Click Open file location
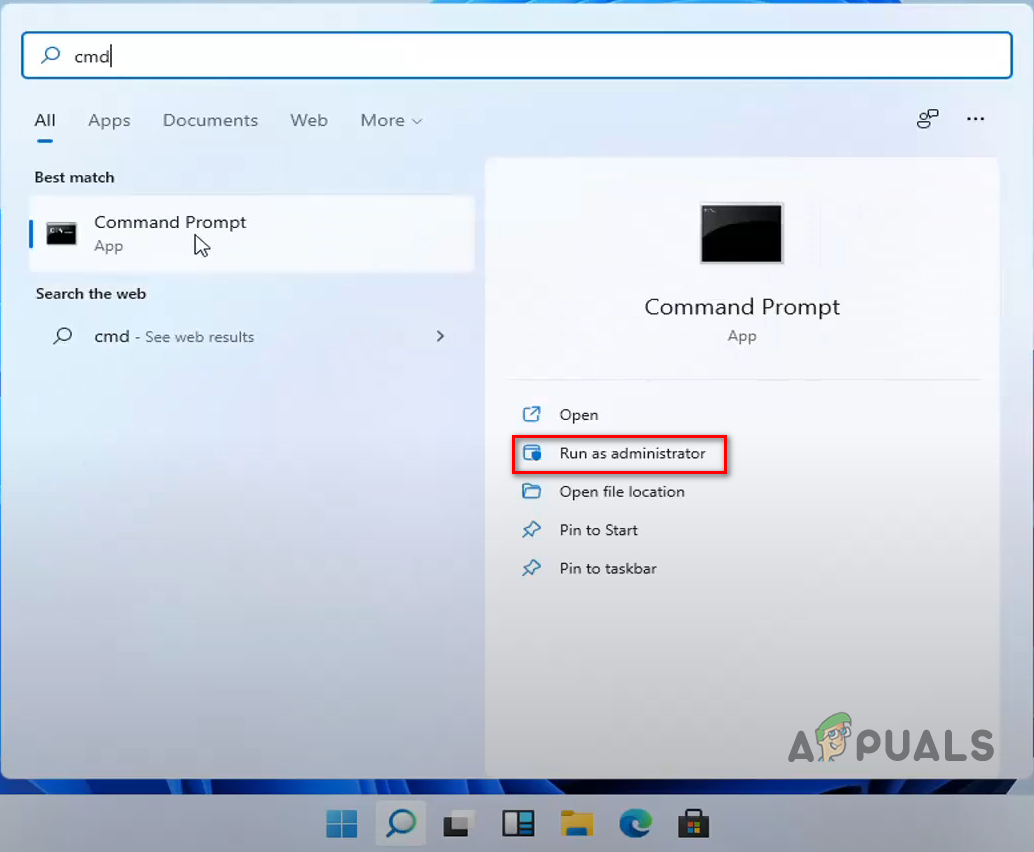The height and width of the screenshot is (852, 1034). pyautogui.click(x=622, y=492)
